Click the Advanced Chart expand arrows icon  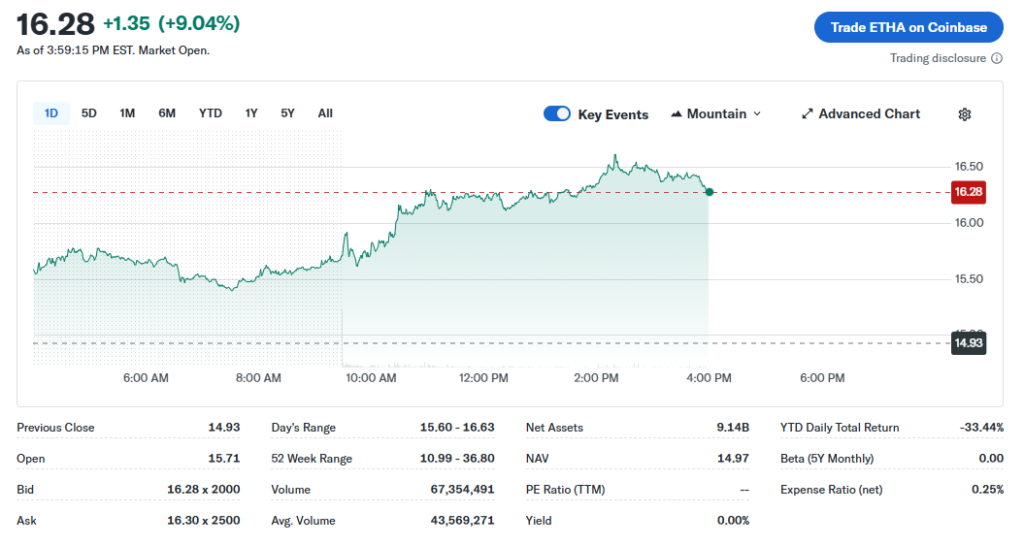(x=807, y=114)
